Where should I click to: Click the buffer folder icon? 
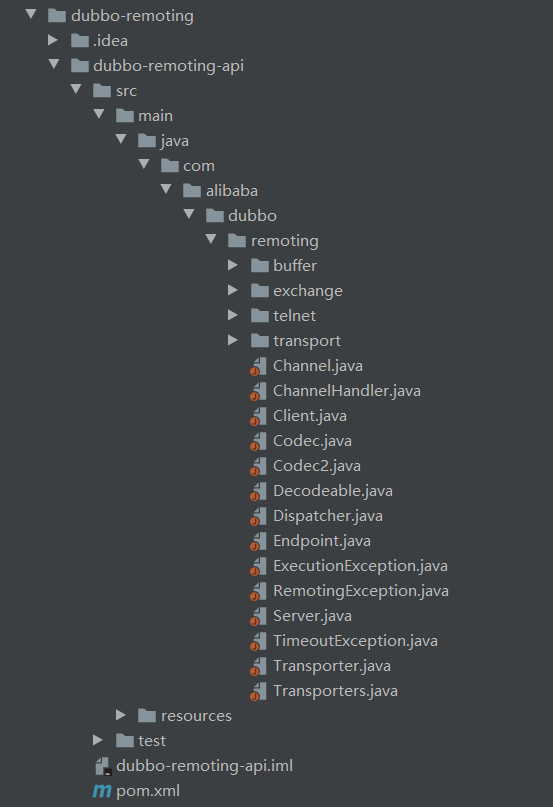(260, 266)
